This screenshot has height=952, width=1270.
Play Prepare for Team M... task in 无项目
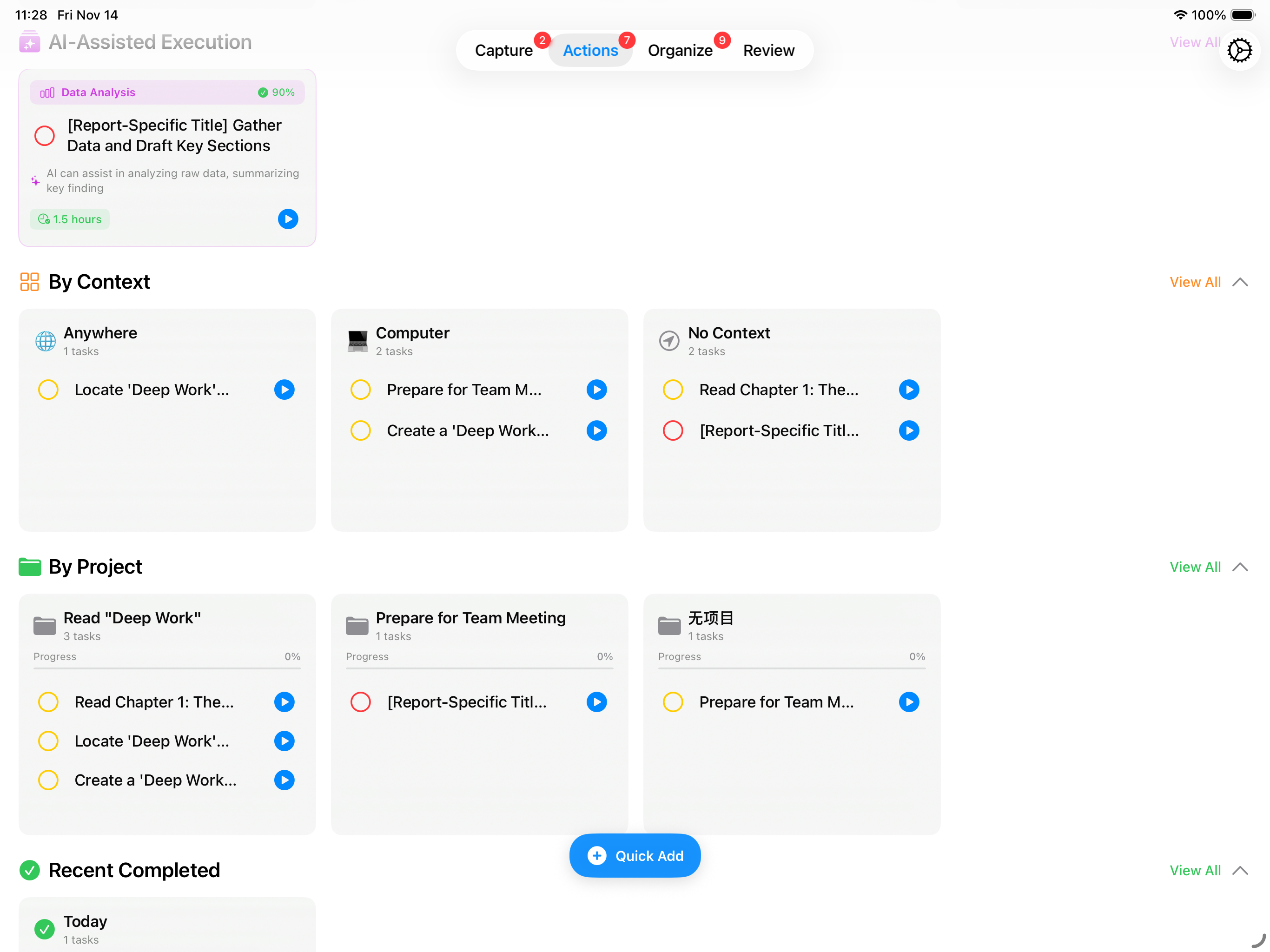[x=908, y=702]
